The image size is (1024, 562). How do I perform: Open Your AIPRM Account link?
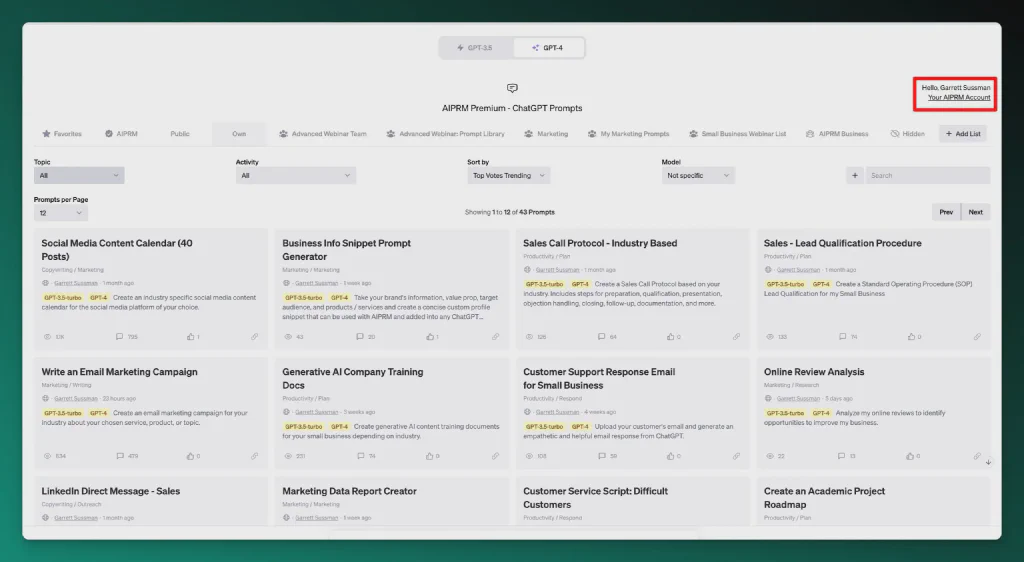[958, 98]
